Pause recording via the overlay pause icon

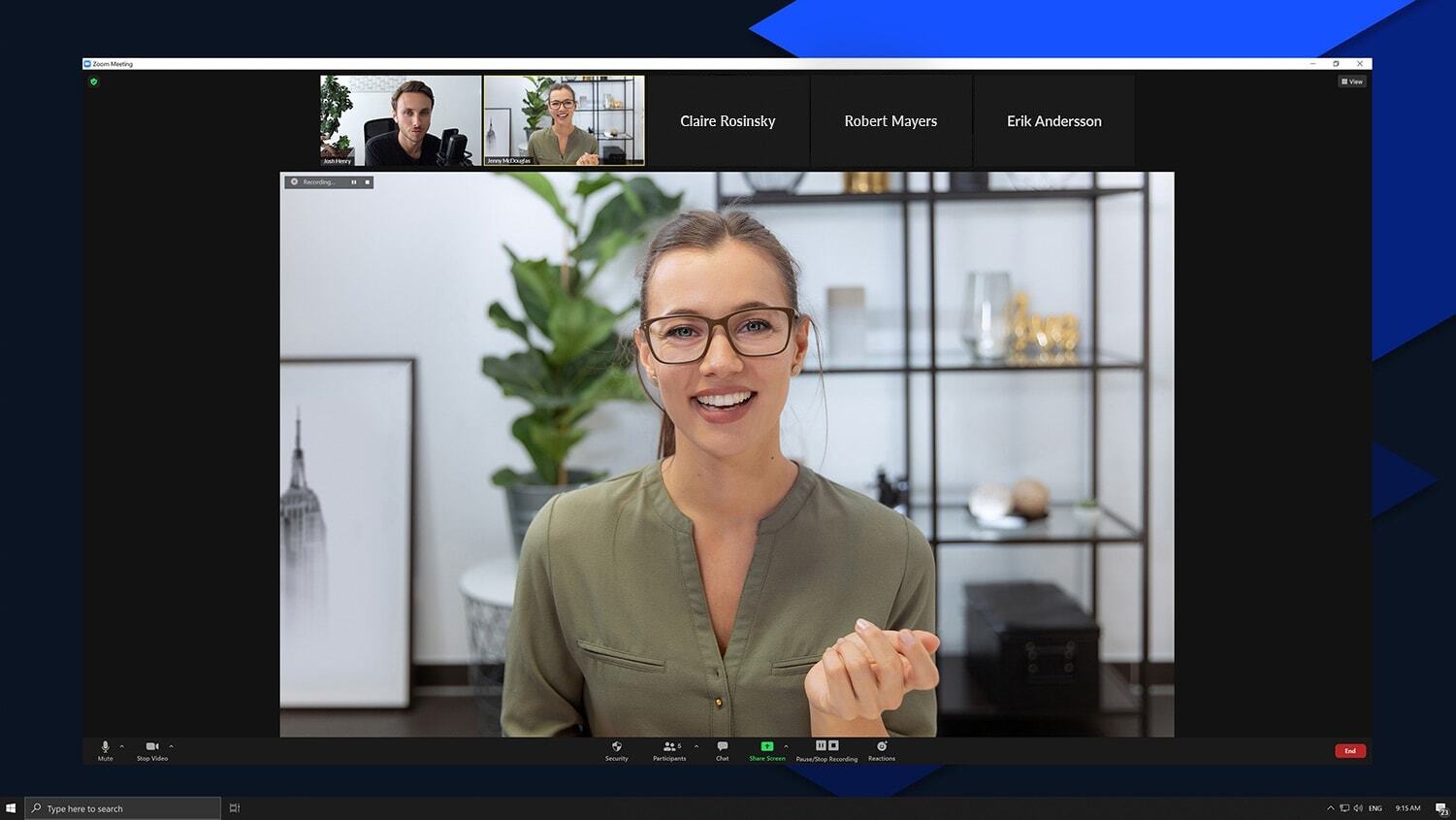(x=354, y=182)
